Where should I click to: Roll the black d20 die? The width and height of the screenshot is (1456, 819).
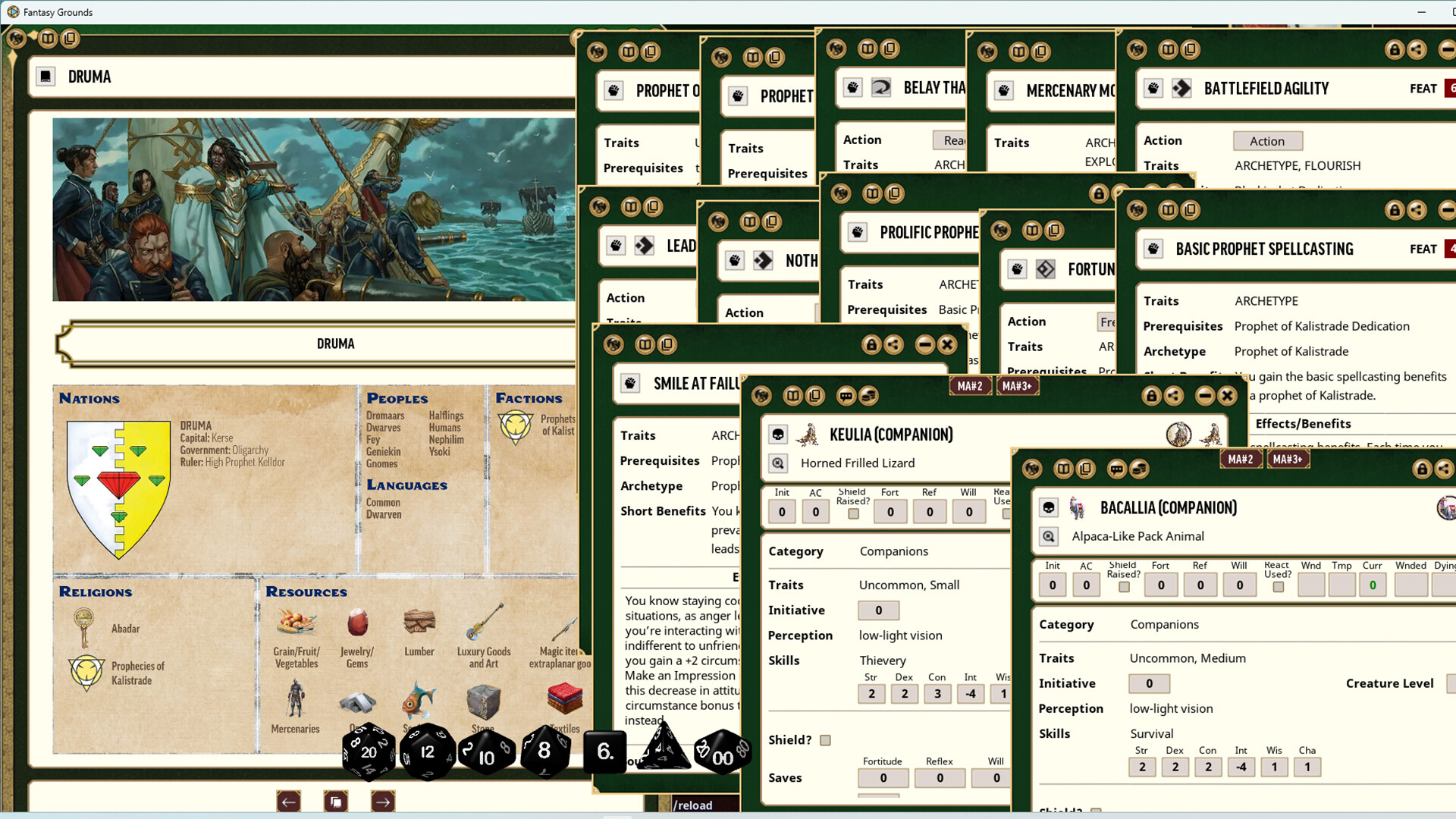click(x=370, y=752)
